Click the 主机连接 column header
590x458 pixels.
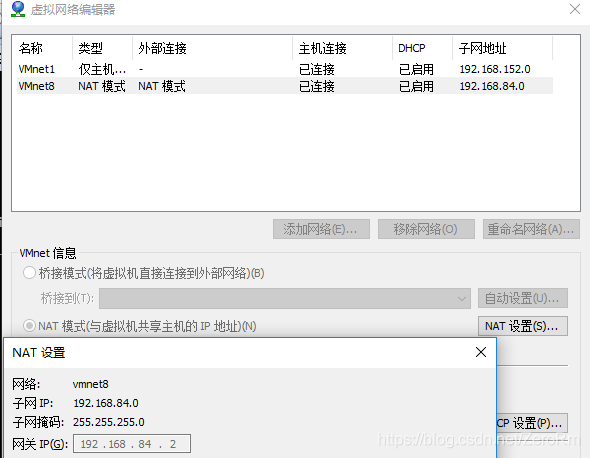(342, 48)
